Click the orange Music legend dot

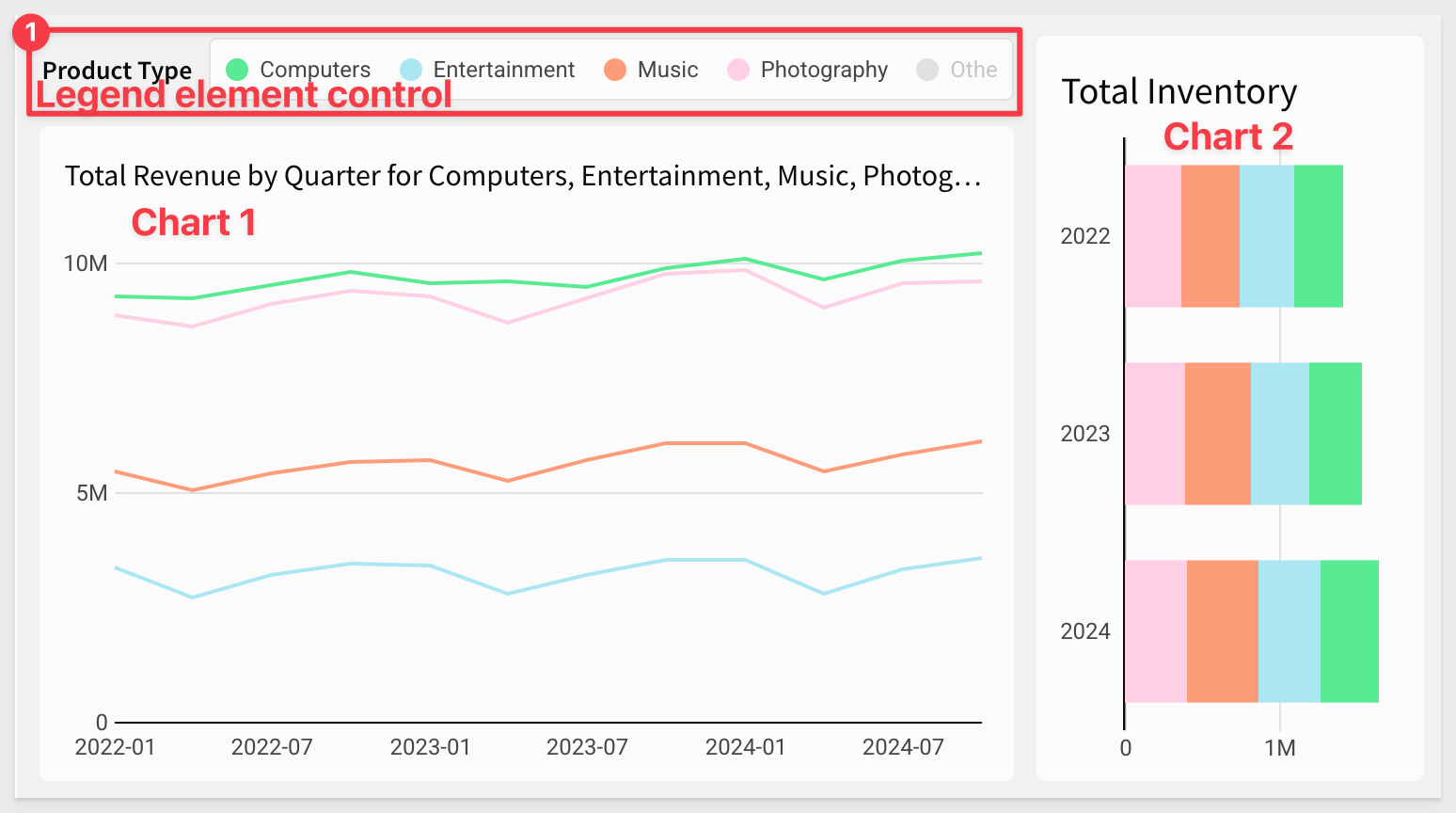coord(615,70)
